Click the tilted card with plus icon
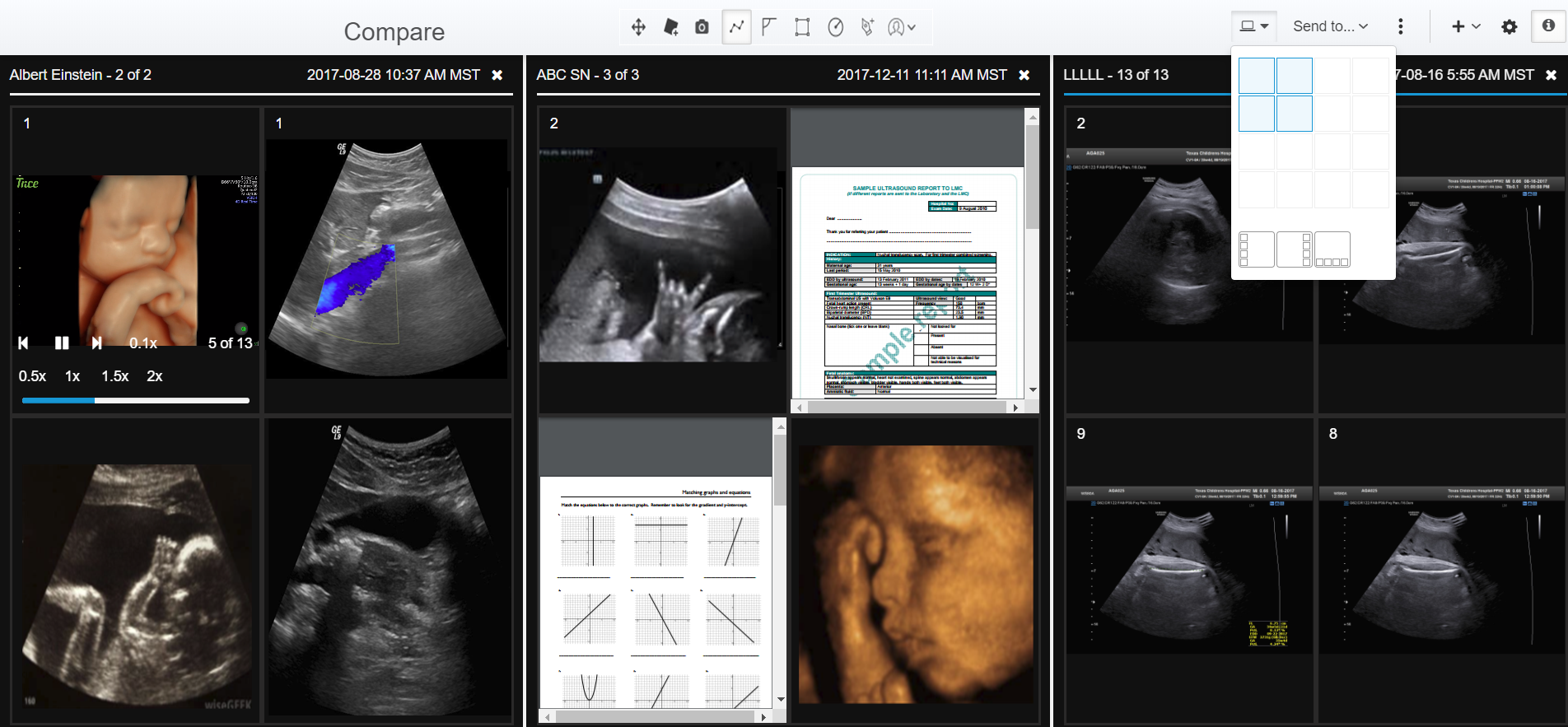 coord(671,27)
